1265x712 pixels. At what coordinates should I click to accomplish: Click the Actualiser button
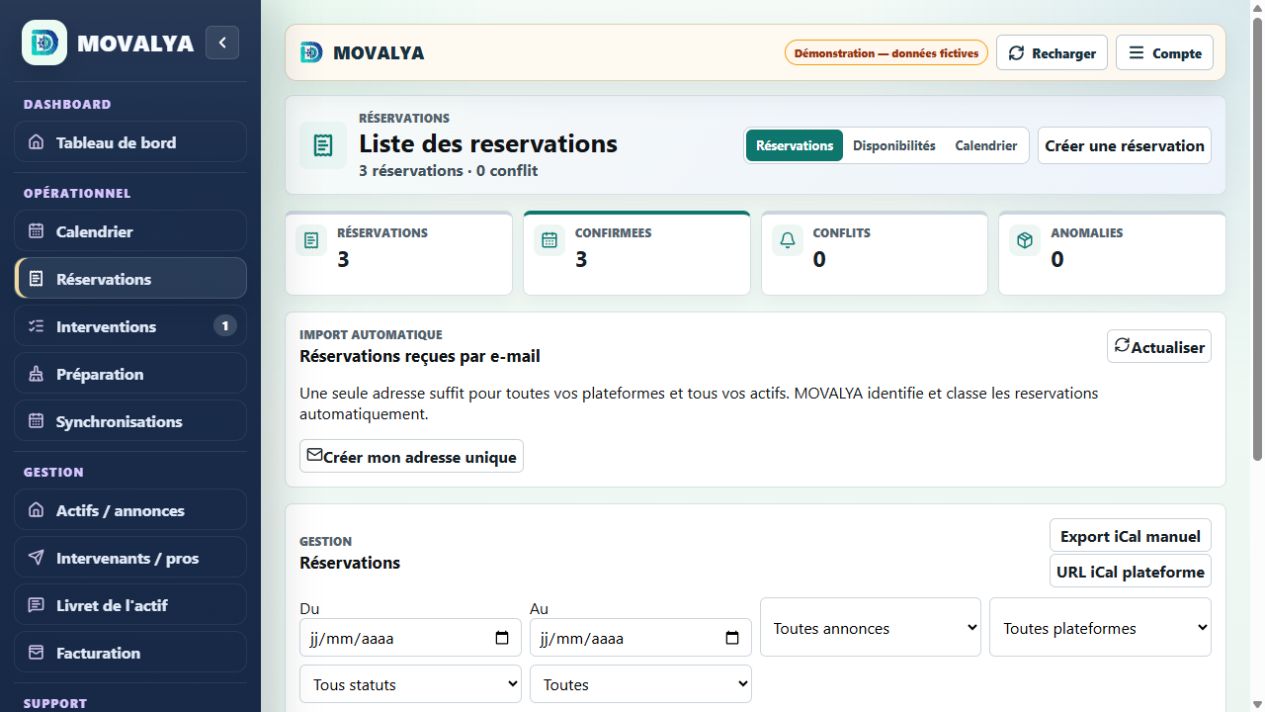coord(1159,346)
